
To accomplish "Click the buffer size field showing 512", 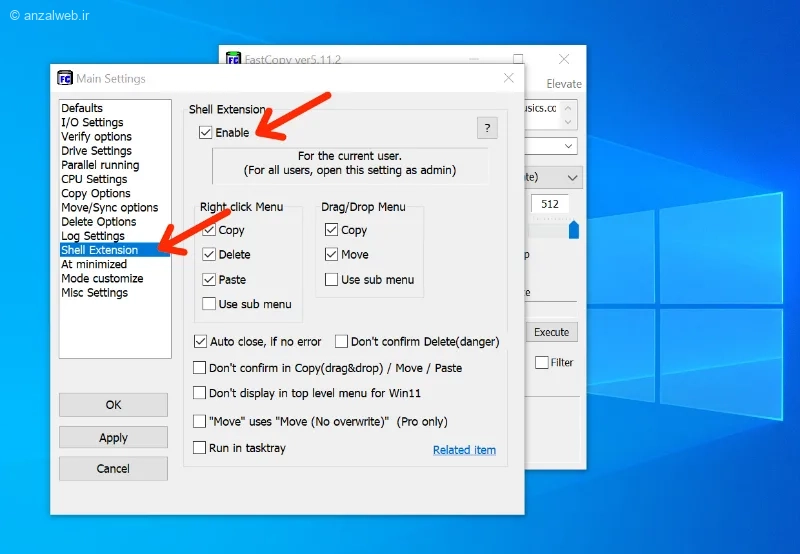I will coord(550,204).
